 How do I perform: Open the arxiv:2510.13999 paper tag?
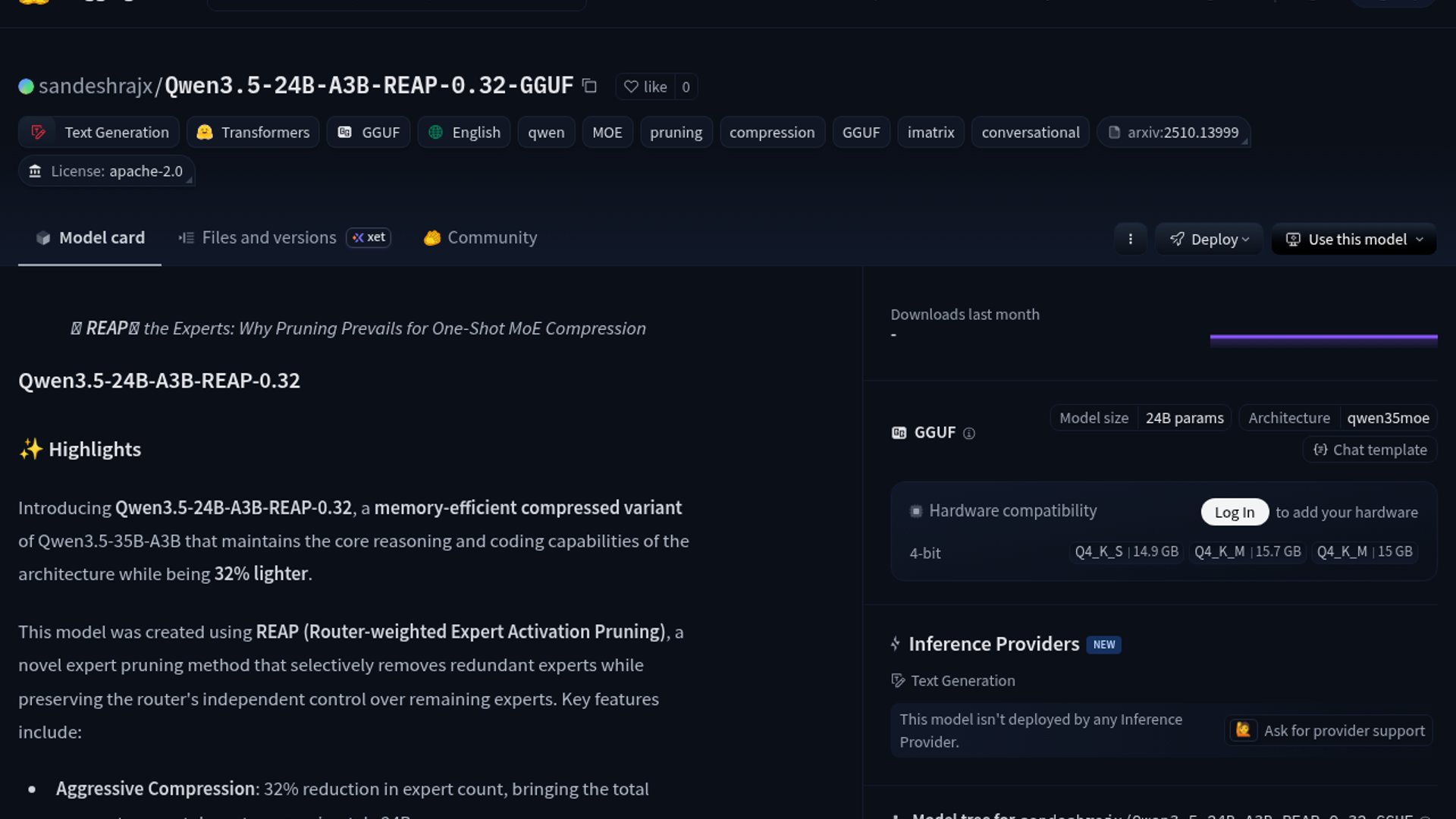point(1172,132)
